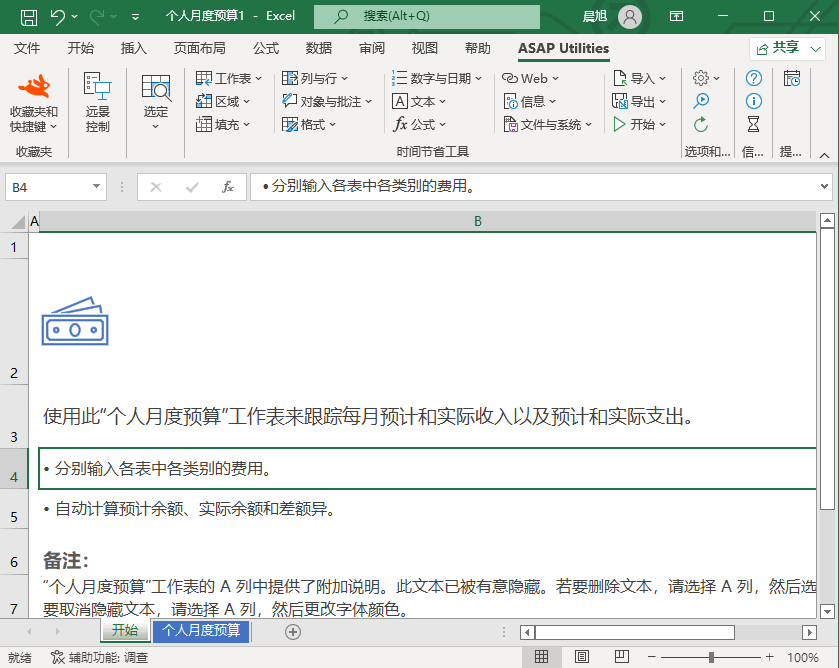839x668 pixels.
Task: Open the 文件 tab
Action: (27, 48)
